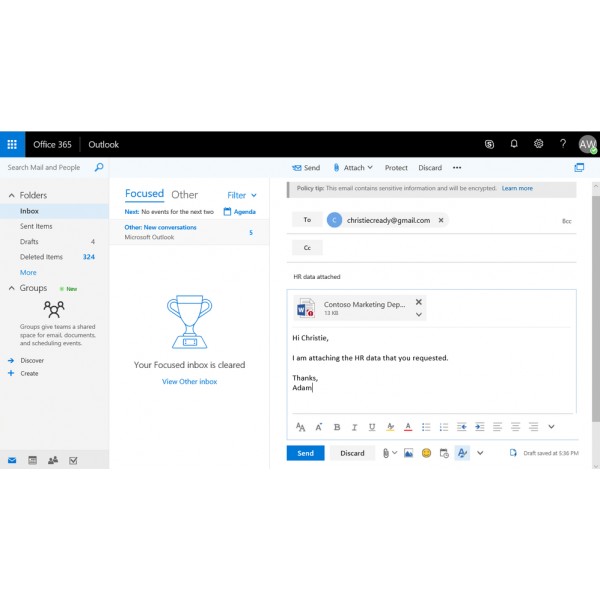Screen dimensions: 600x600
Task: Open Calendar from bottom navigation
Action: 32,460
